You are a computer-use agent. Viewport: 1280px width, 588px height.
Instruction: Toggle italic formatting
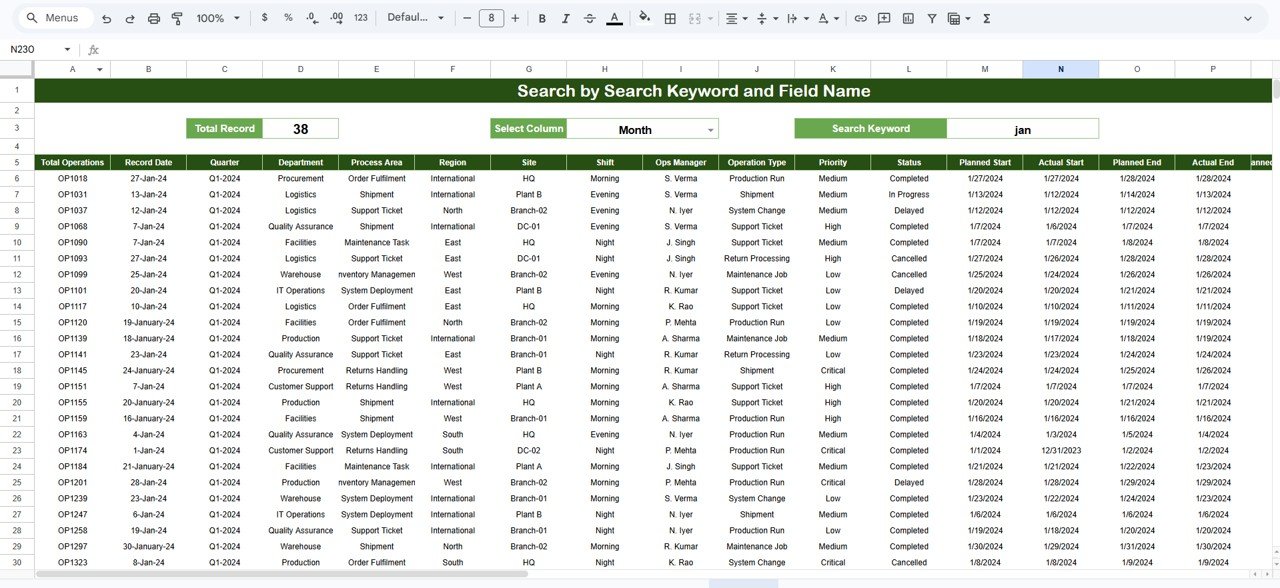point(566,18)
